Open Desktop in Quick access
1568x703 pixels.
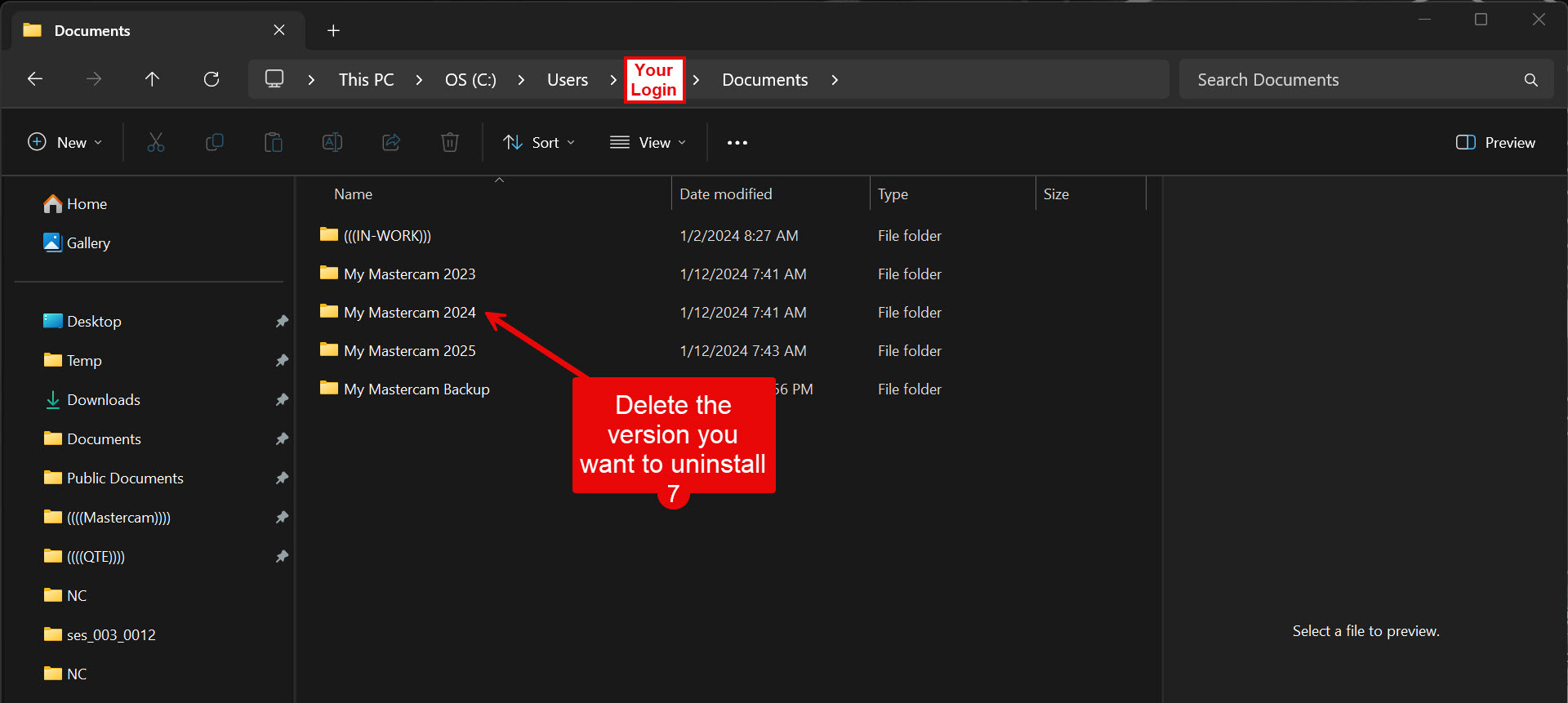point(82,322)
